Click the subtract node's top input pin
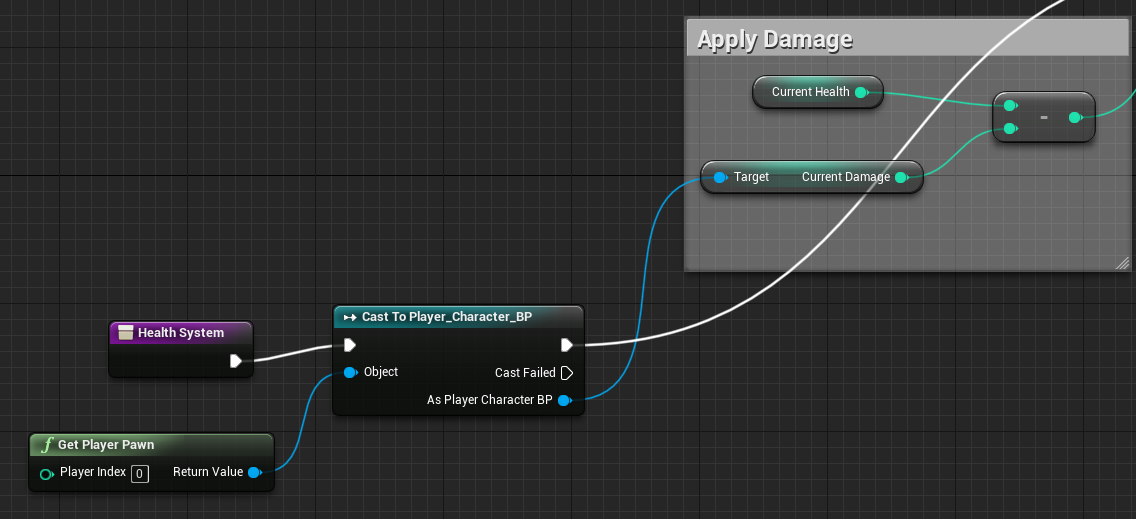1136x519 pixels. (1010, 105)
